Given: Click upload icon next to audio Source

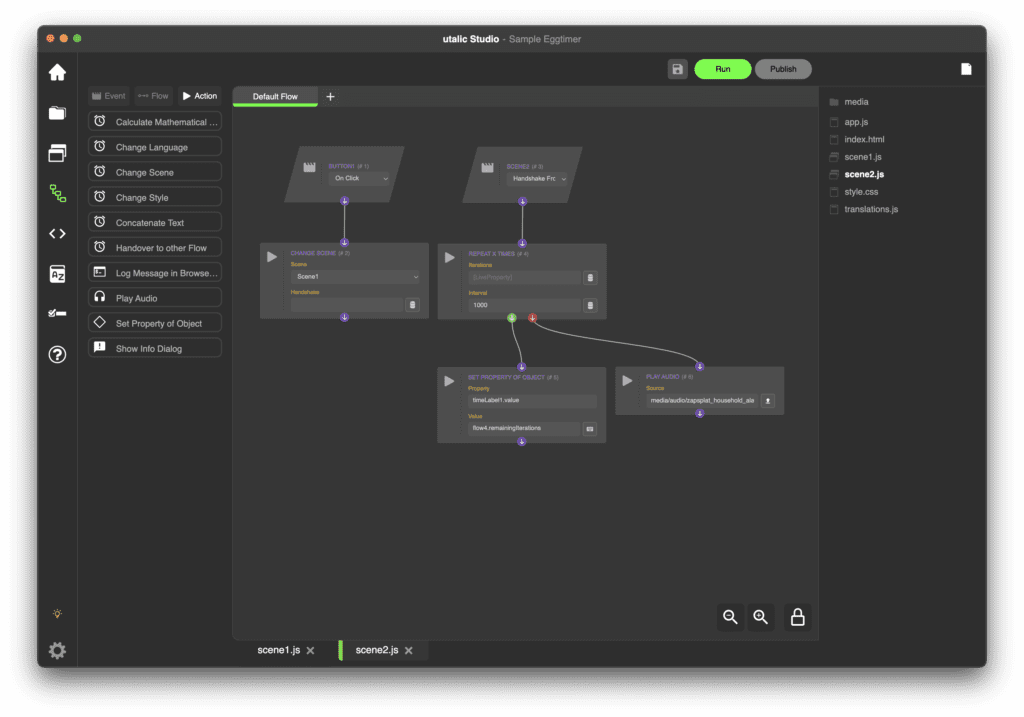Looking at the screenshot, I should tap(768, 401).
